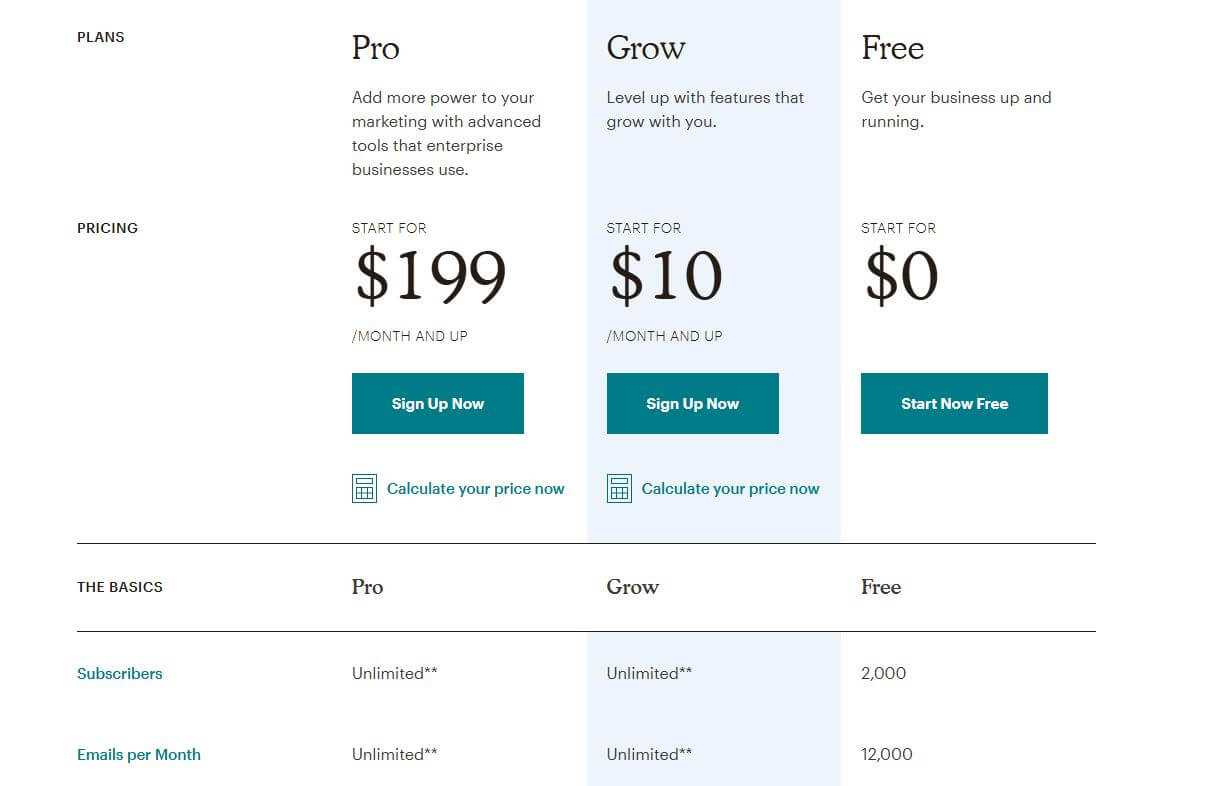This screenshot has width=1221, height=786.
Task: Click the Subscribers feature link
Action: [x=119, y=673]
